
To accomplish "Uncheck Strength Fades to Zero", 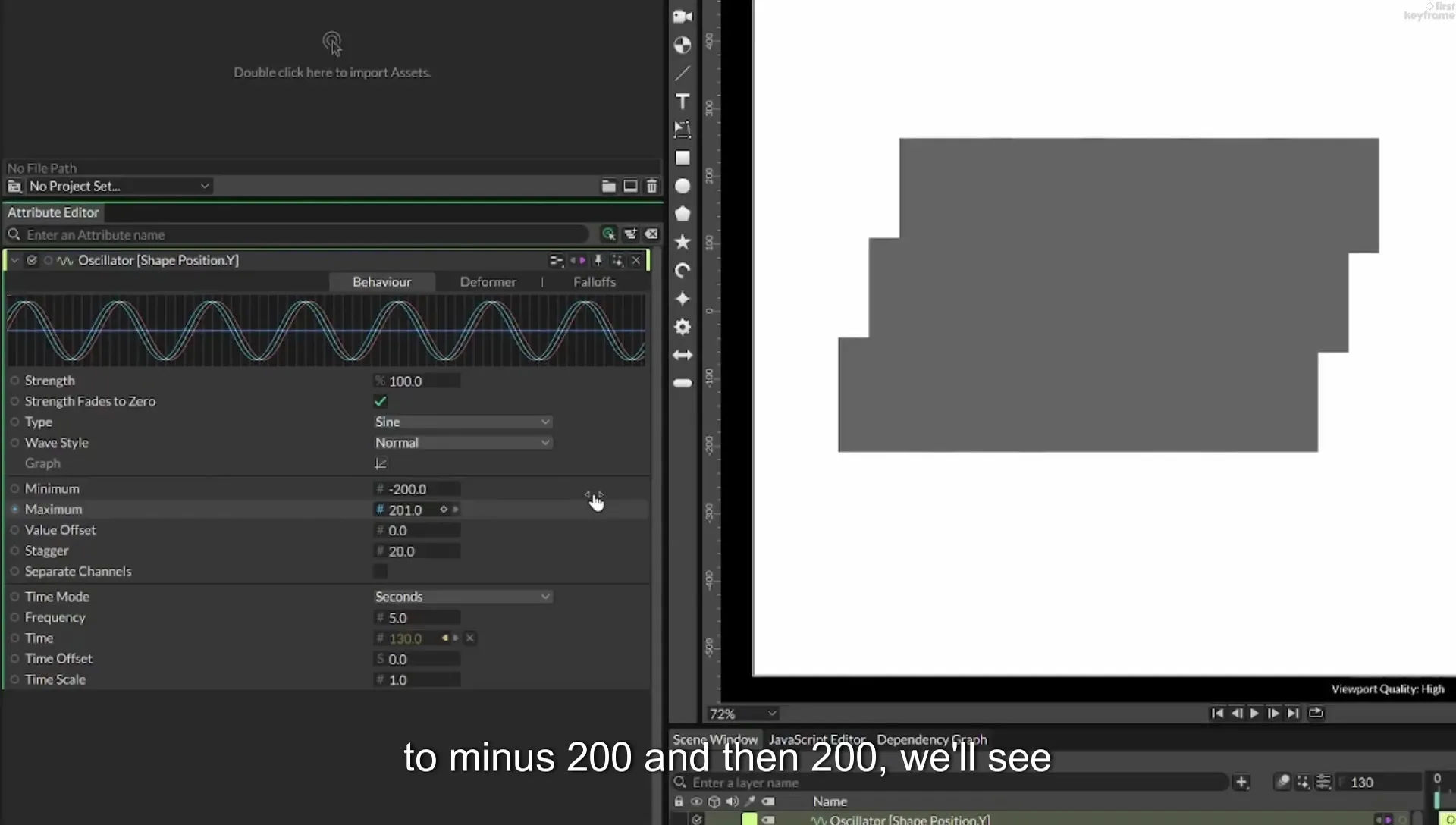I will pos(381,401).
